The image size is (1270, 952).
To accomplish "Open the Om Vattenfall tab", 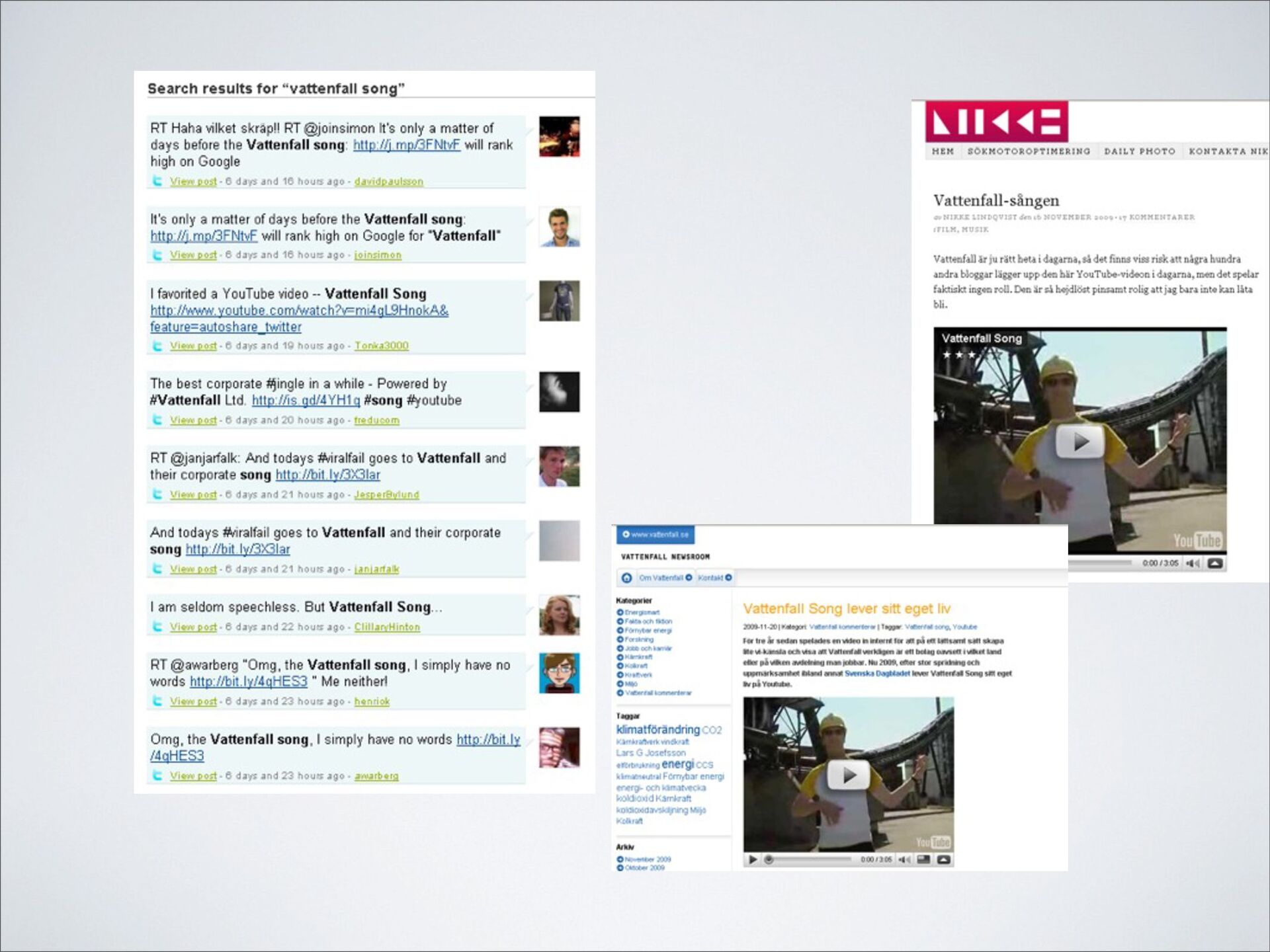I will tap(665, 578).
